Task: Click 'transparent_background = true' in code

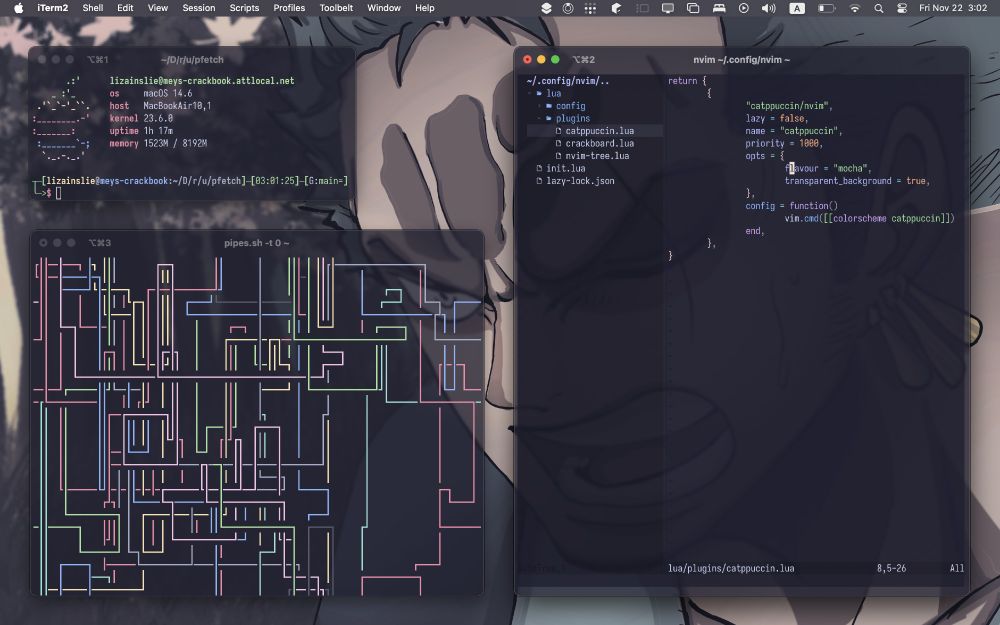Action: pyautogui.click(x=855, y=181)
